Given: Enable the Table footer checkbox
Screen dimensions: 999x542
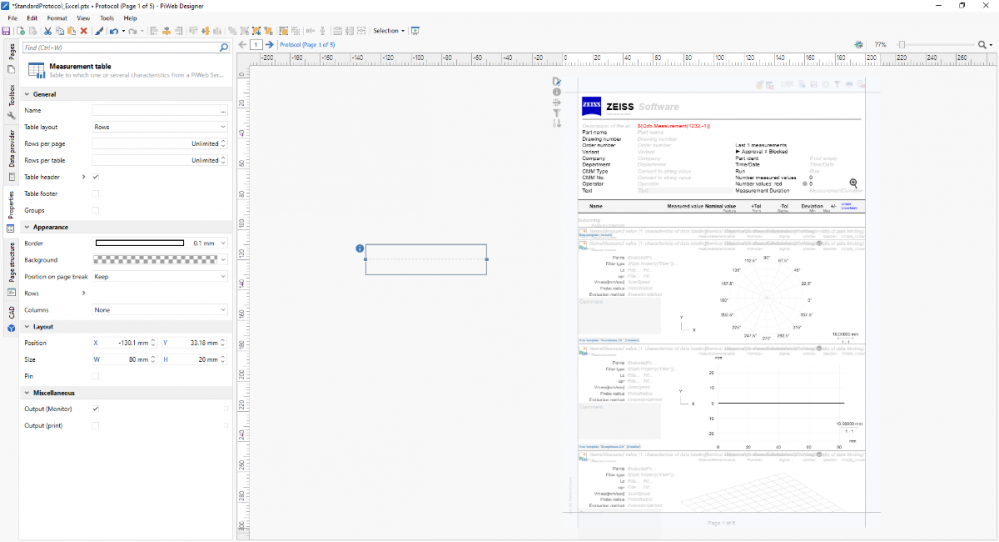Looking at the screenshot, I should click(96, 194).
